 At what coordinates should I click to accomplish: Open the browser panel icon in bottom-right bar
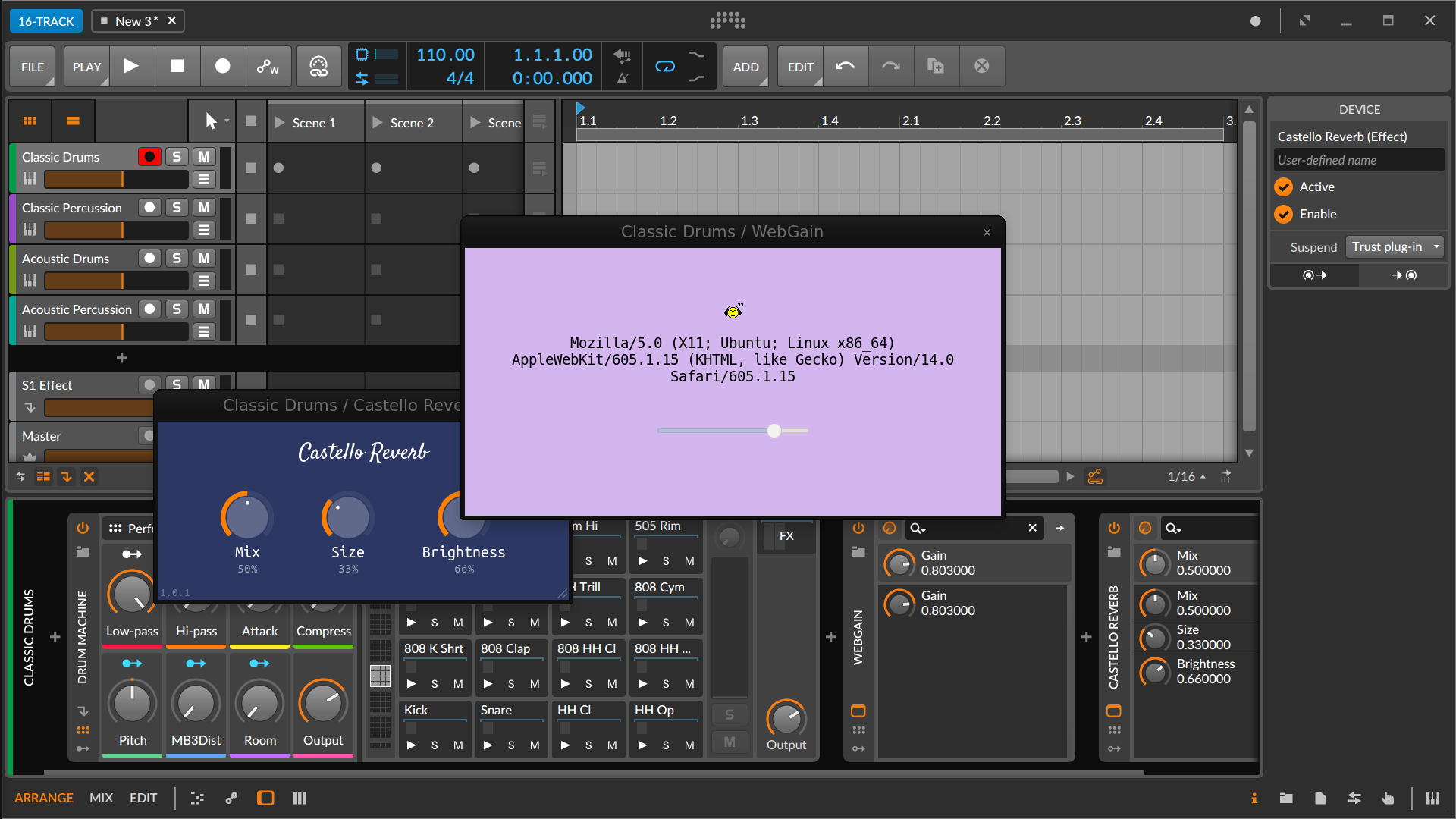tap(1286, 798)
